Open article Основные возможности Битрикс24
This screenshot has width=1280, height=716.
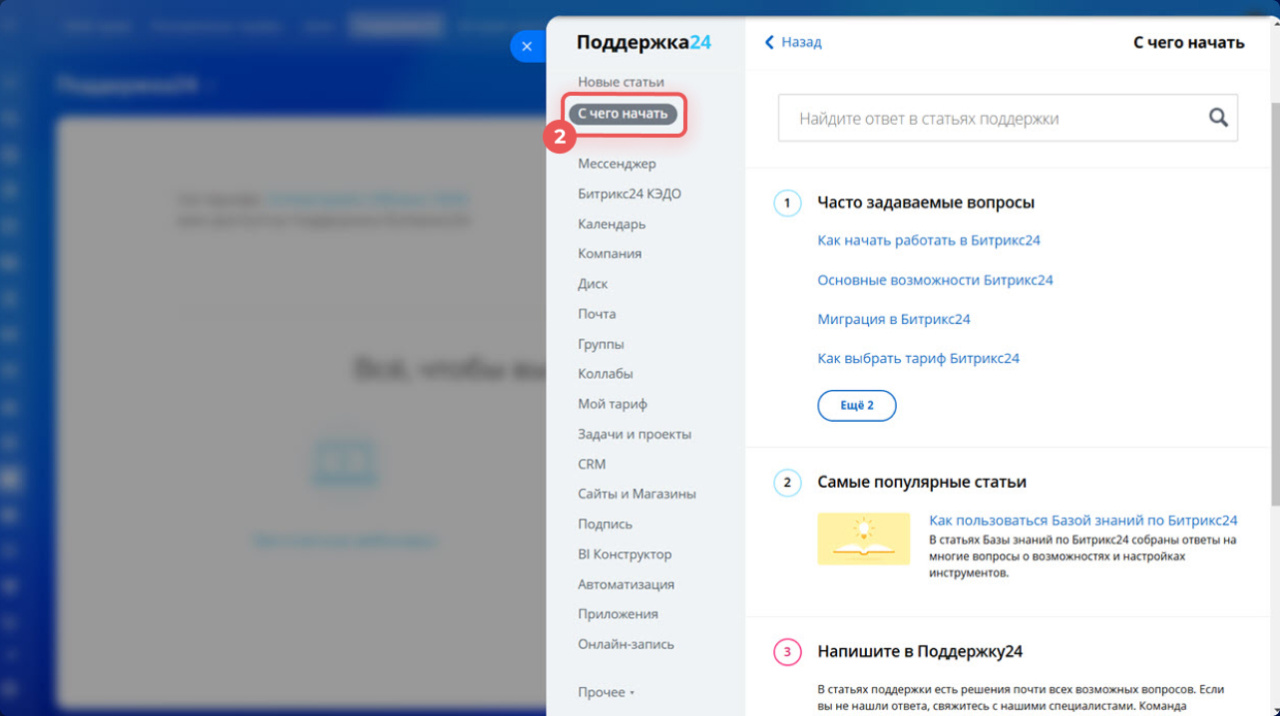[x=935, y=280]
